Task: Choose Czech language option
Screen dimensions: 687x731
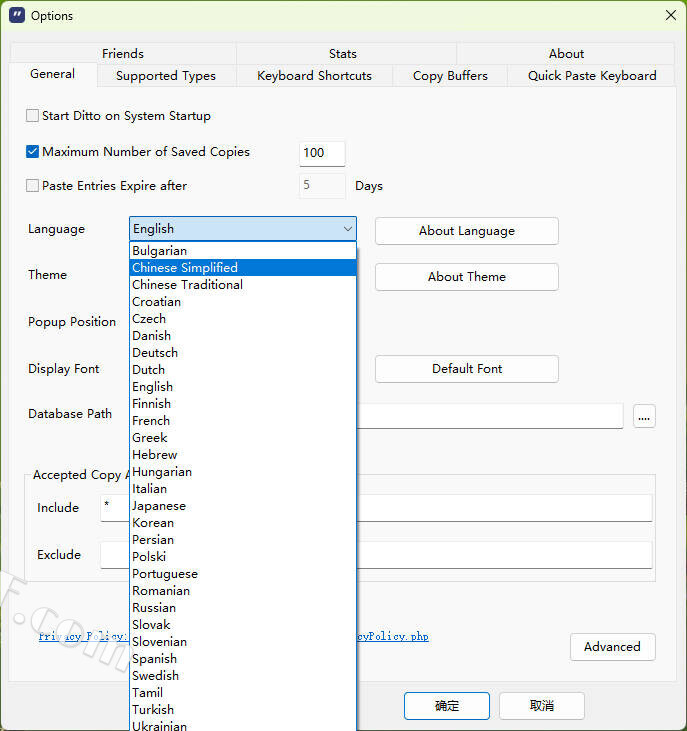Action: coord(243,319)
